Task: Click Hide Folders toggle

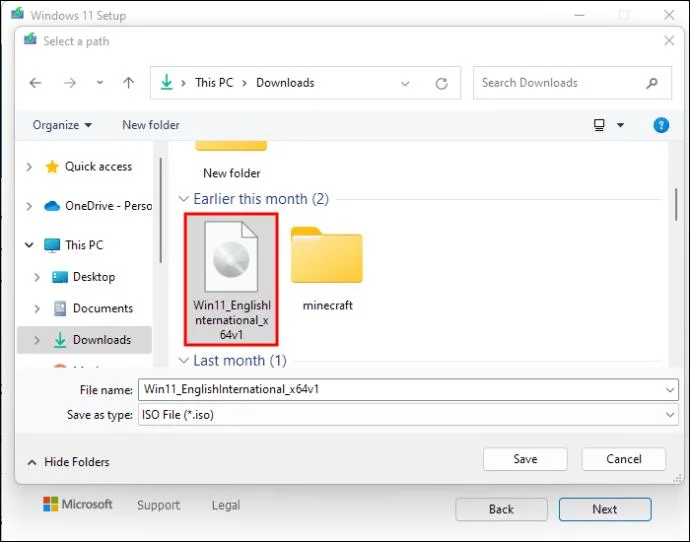Action: [x=68, y=462]
